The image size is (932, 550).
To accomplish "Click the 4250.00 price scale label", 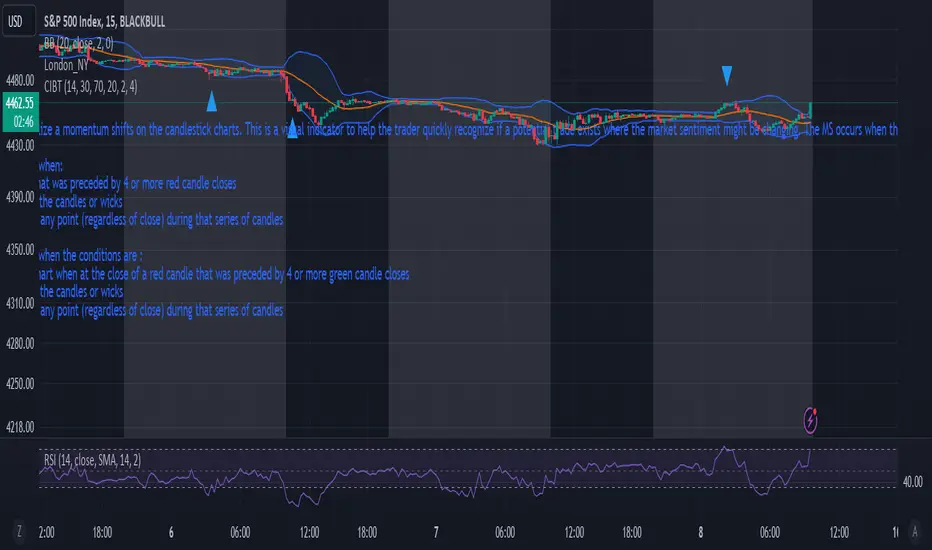I will (20, 384).
